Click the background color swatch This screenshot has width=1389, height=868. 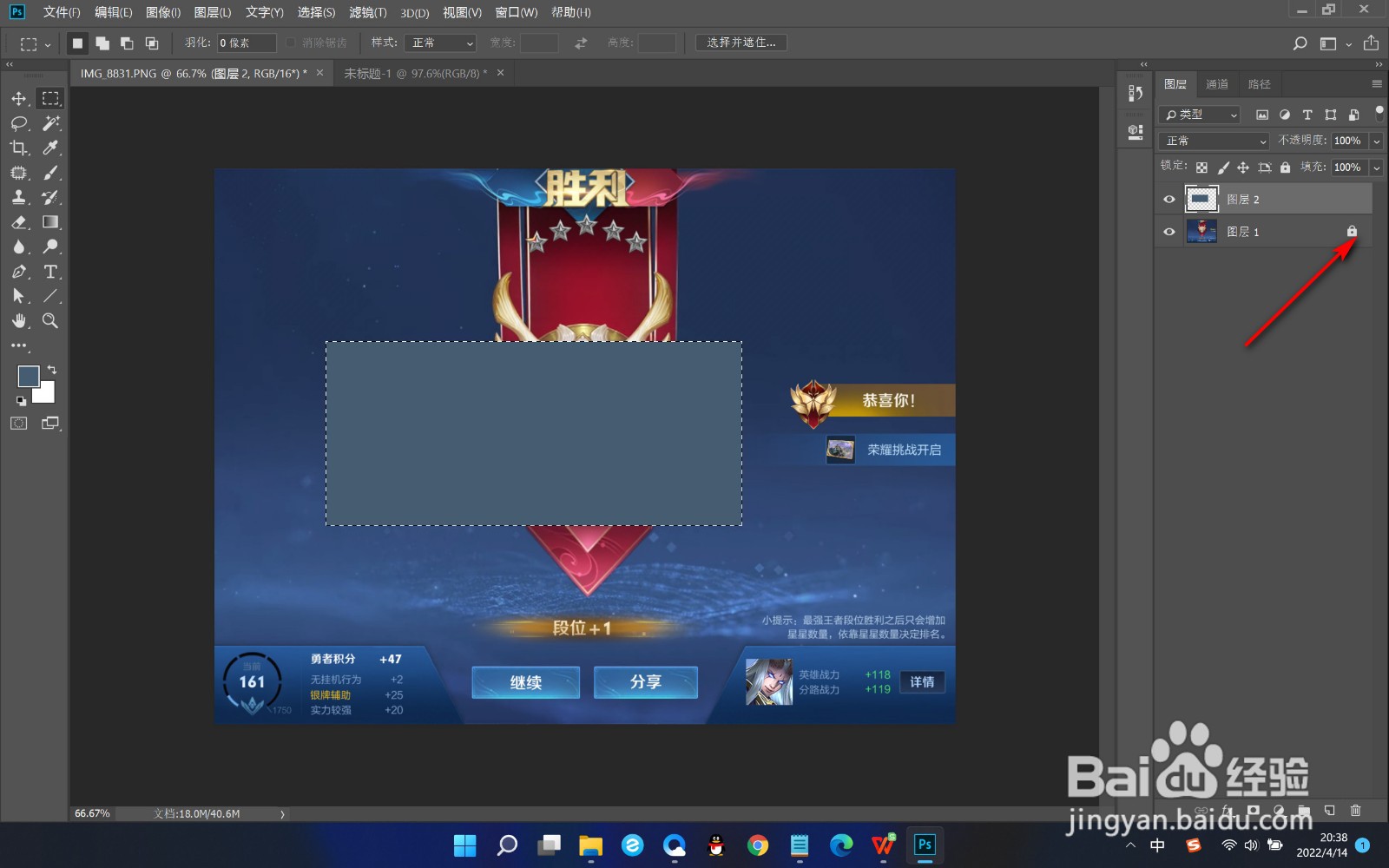pos(46,395)
